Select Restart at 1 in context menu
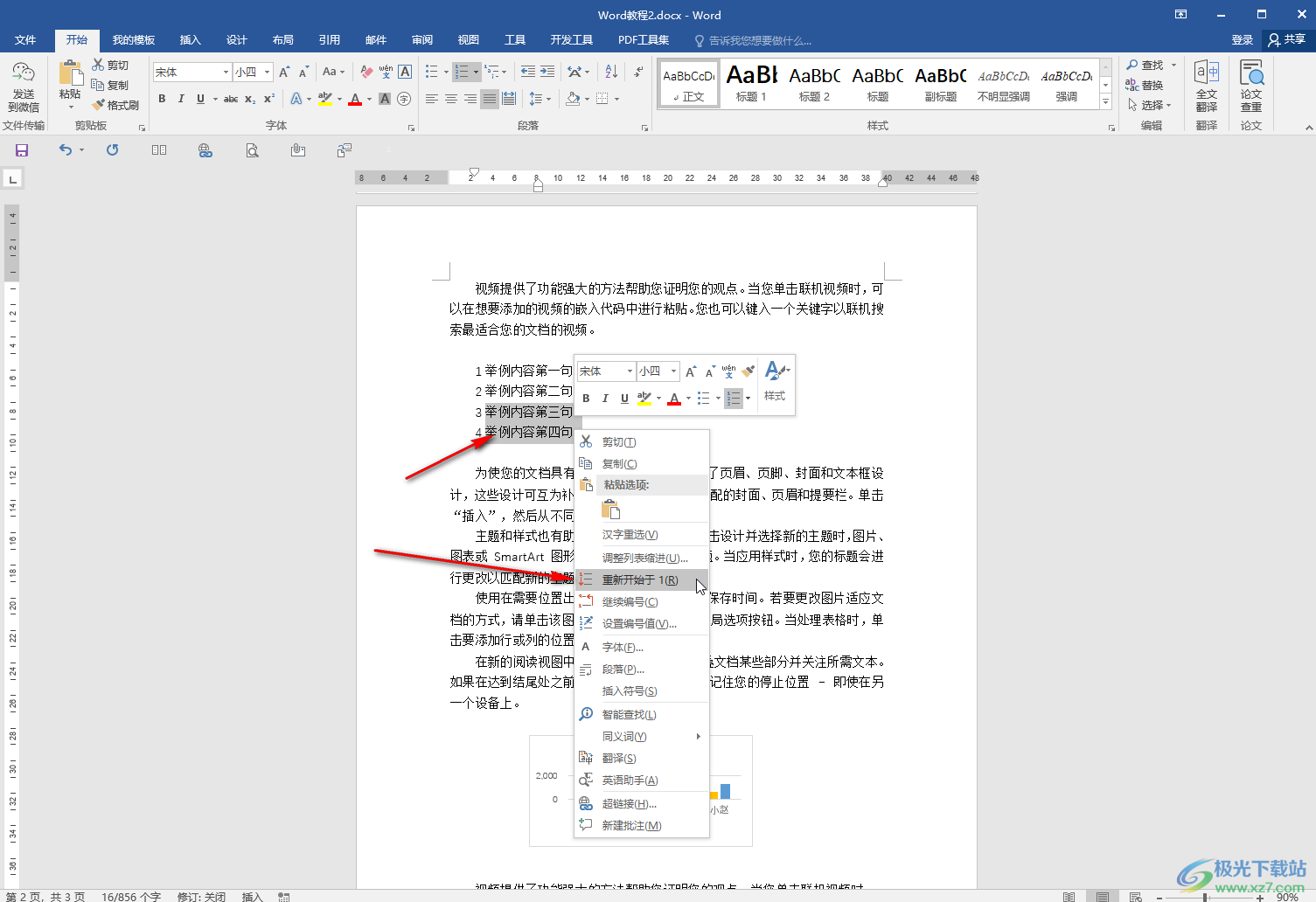This screenshot has height=902, width=1316. [x=642, y=580]
